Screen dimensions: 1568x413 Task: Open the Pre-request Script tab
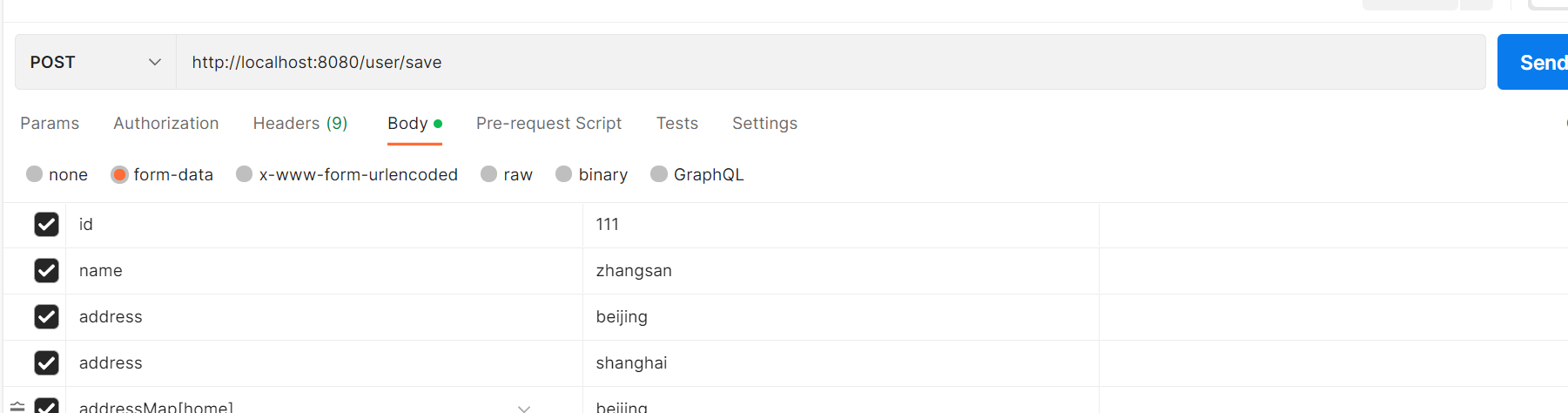pyautogui.click(x=548, y=124)
